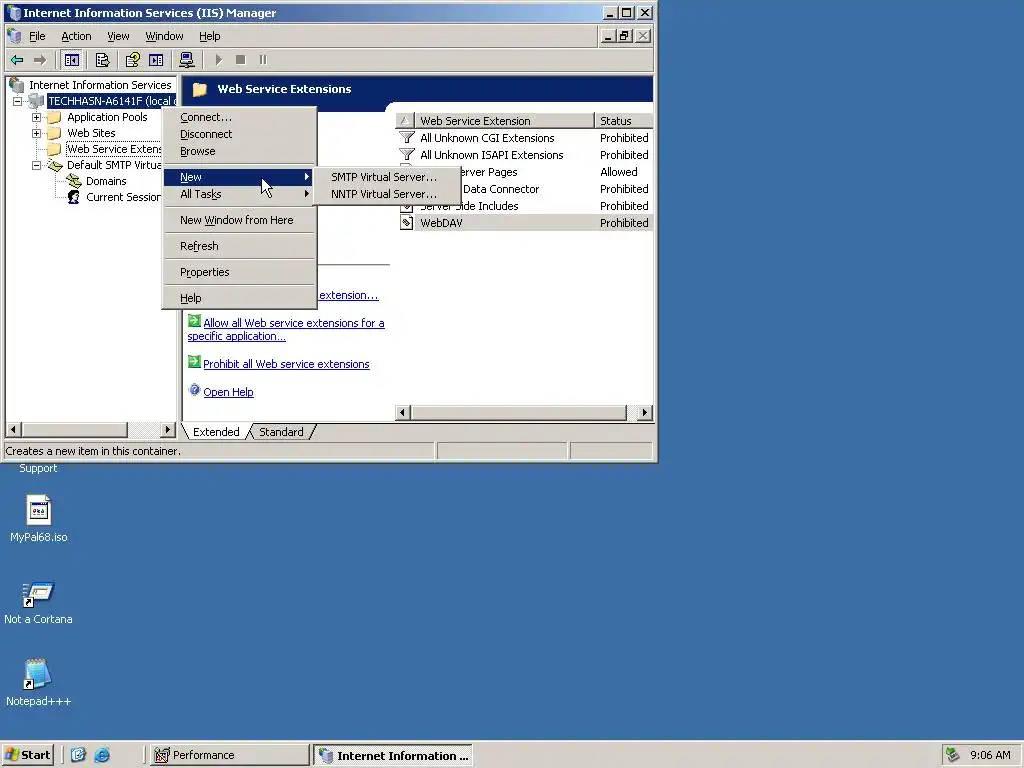1024x768 pixels.
Task: Click the Show Desktop quick launch icon
Action: tap(78, 755)
